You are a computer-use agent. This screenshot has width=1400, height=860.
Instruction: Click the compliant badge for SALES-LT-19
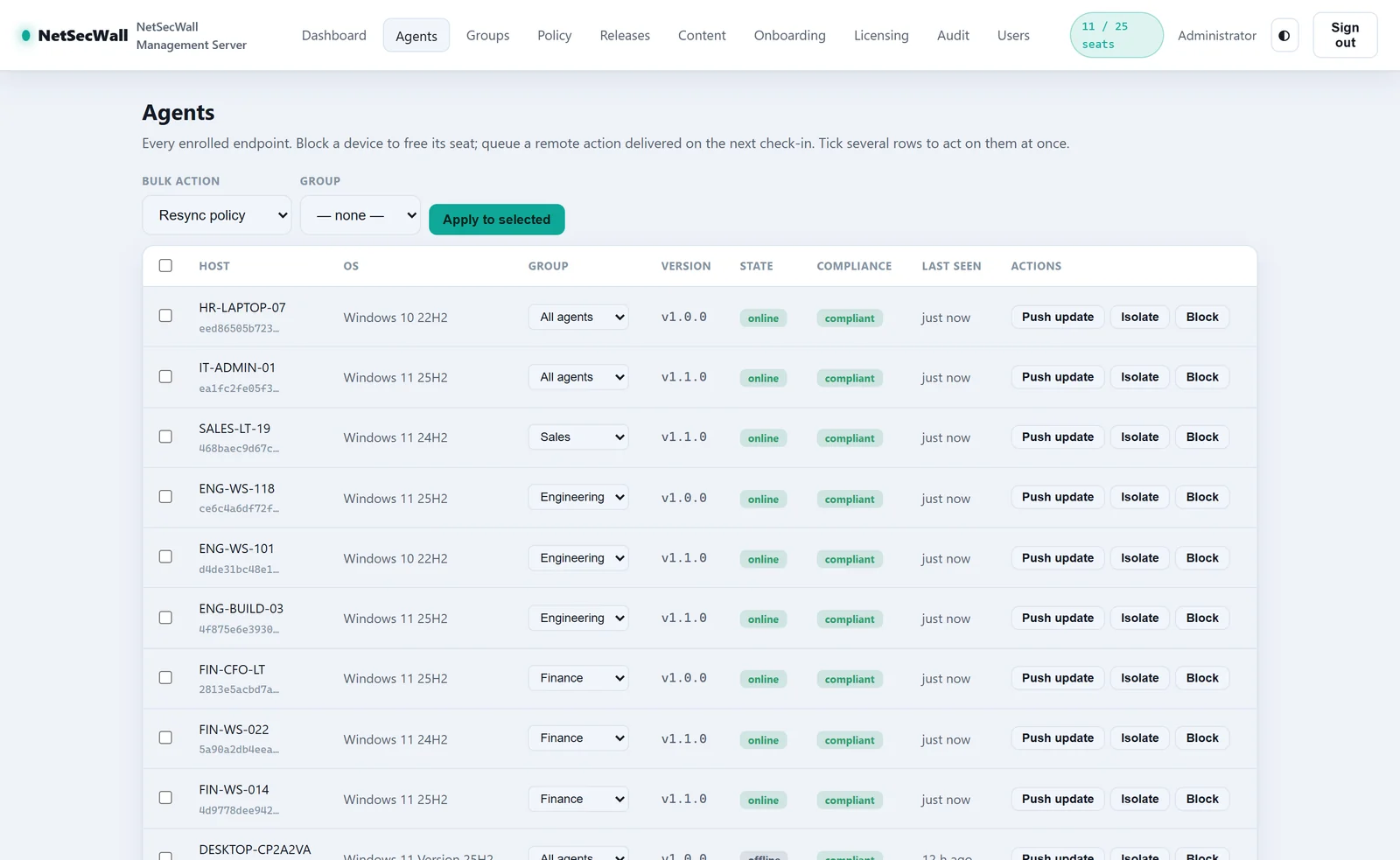click(x=850, y=438)
